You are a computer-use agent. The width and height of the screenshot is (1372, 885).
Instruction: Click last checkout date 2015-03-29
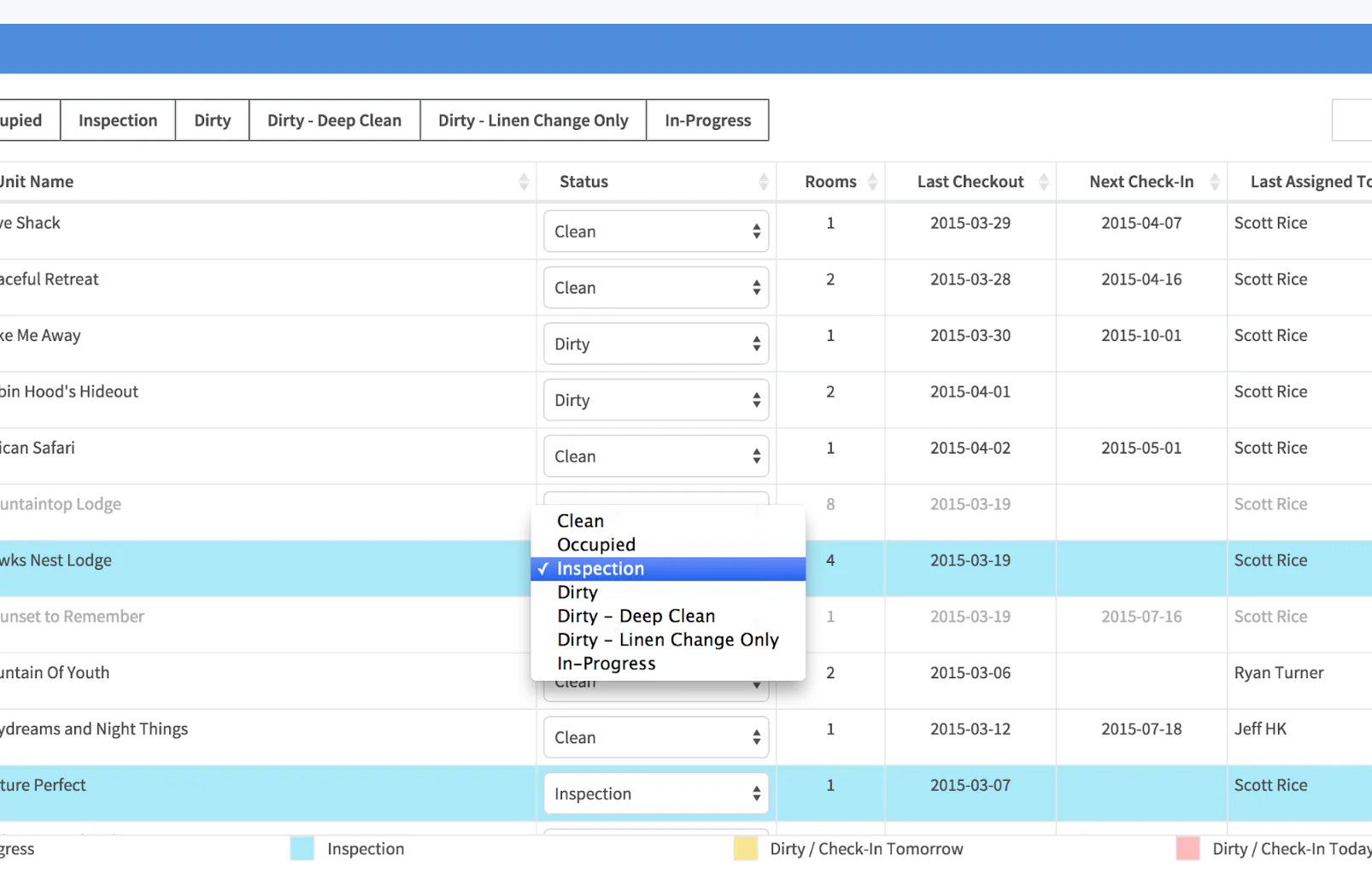tap(970, 224)
